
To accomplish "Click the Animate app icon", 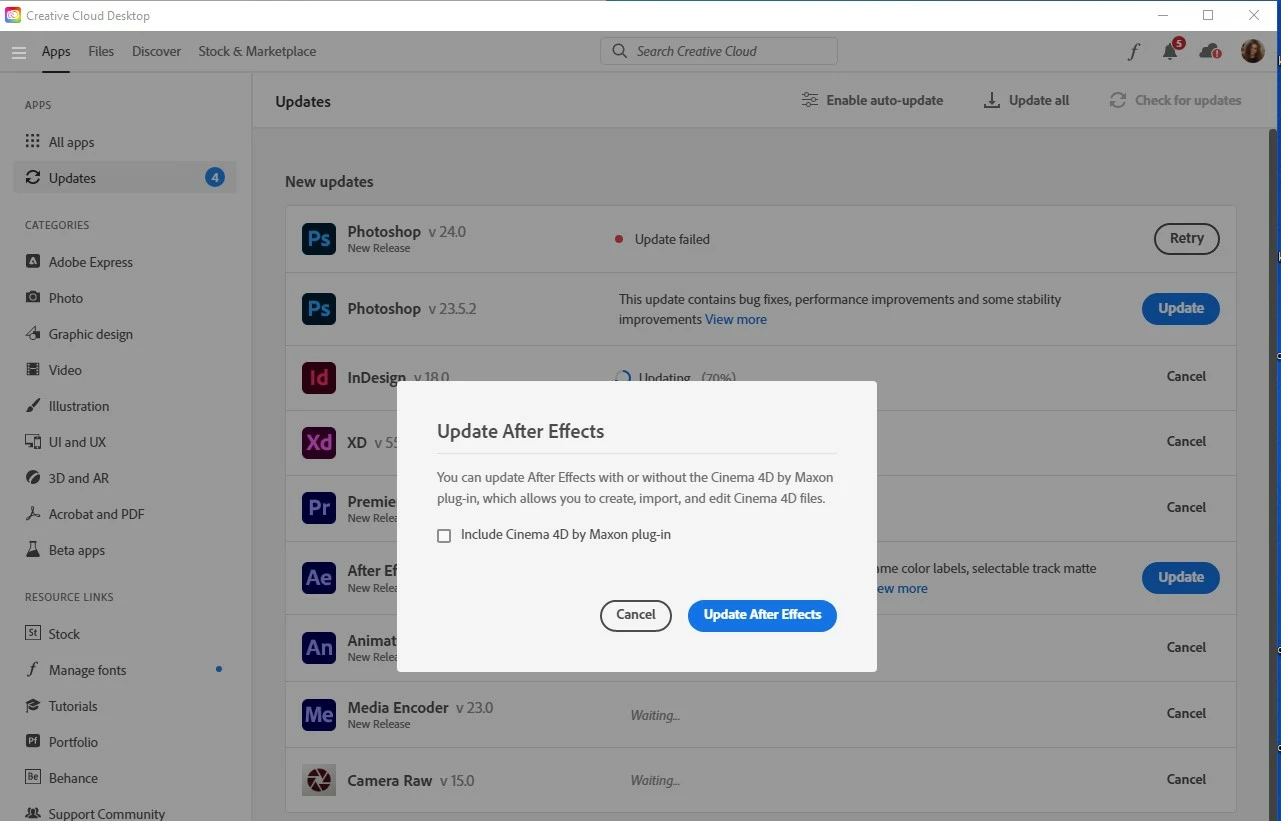I will coord(319,647).
